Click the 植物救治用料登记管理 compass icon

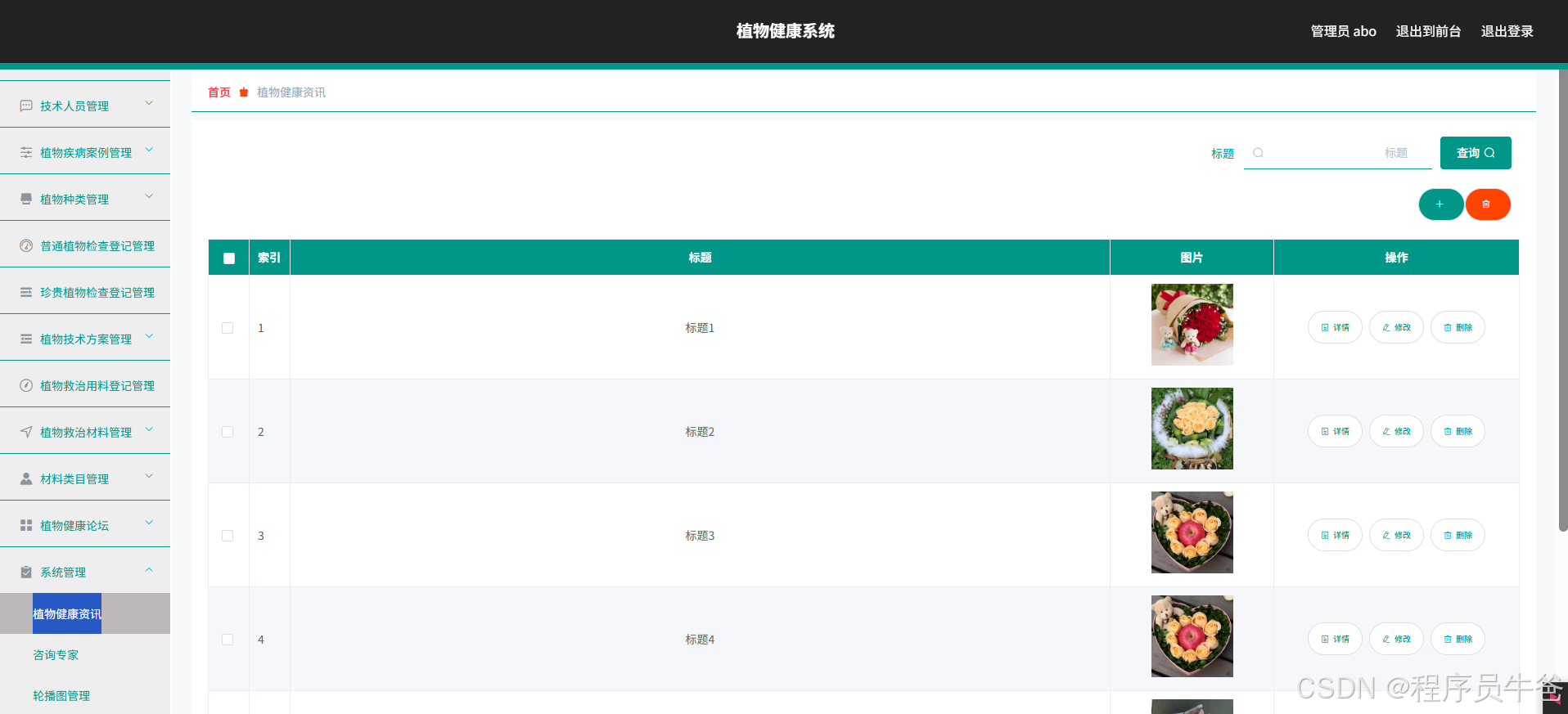pyautogui.click(x=26, y=385)
